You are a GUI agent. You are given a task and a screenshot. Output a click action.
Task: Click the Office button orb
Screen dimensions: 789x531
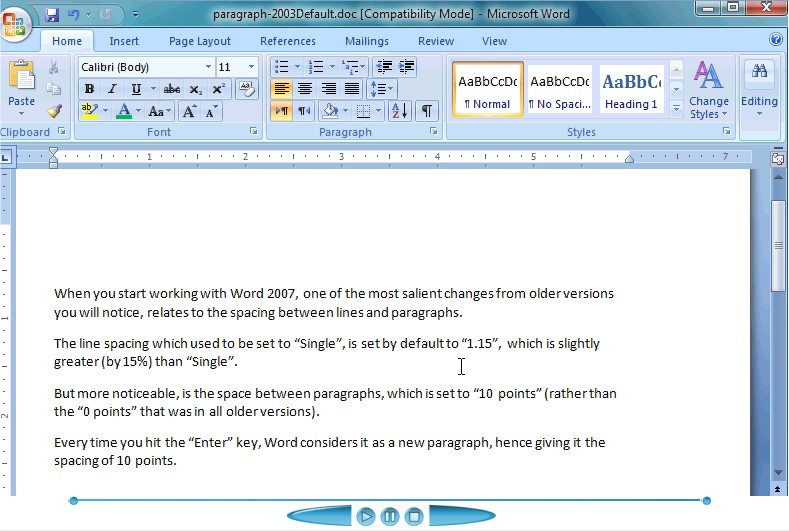pyautogui.click(x=15, y=23)
